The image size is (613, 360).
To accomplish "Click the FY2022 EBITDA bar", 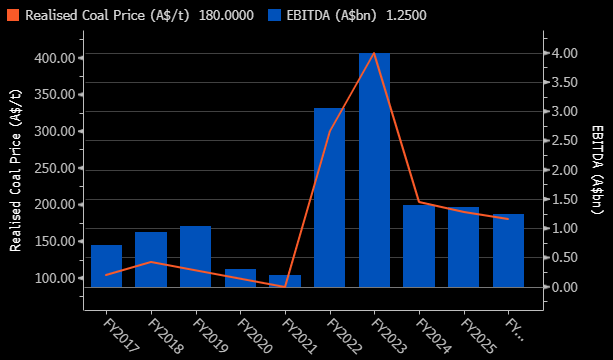I will pyautogui.click(x=330, y=197).
